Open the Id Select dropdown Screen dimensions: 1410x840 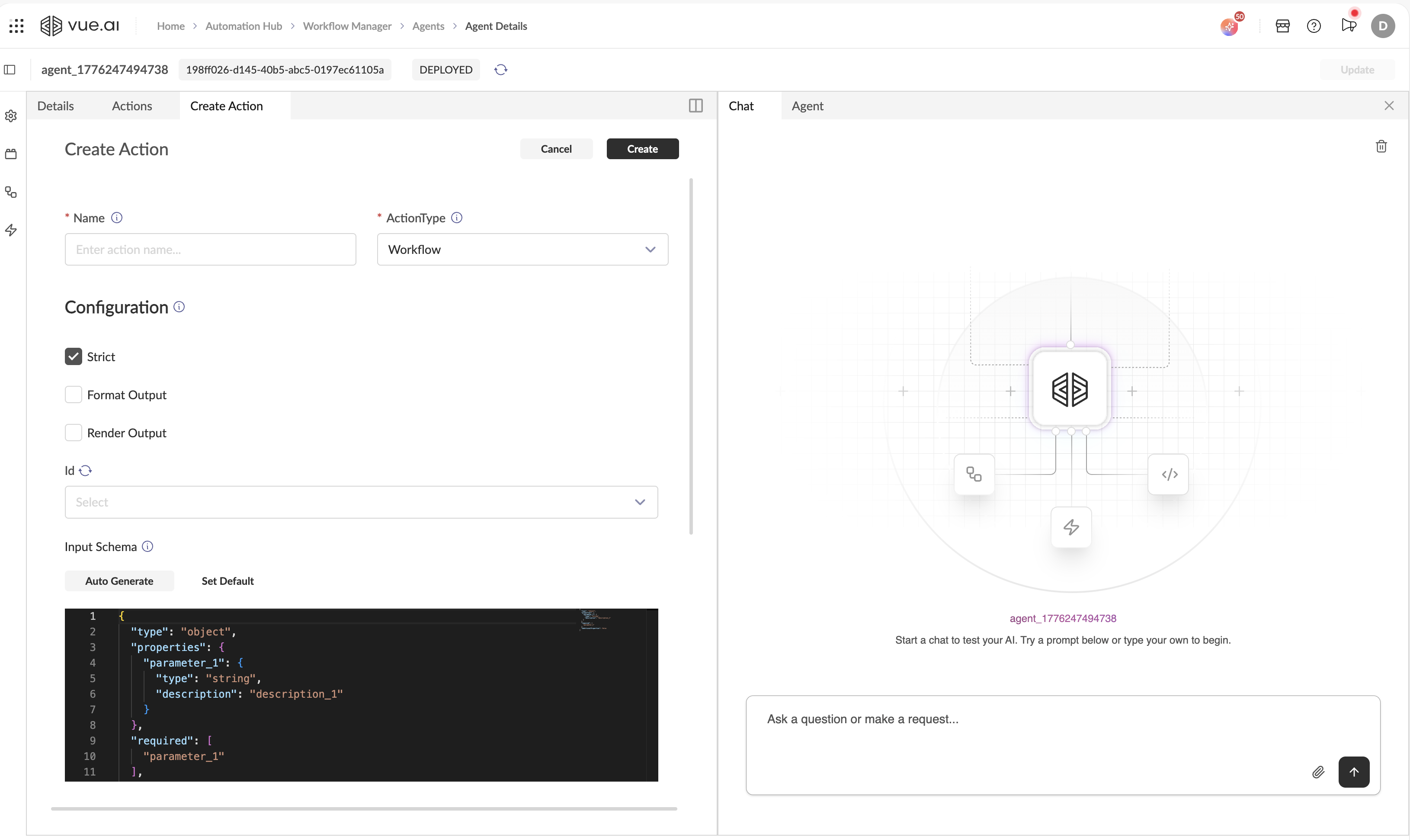tap(361, 502)
